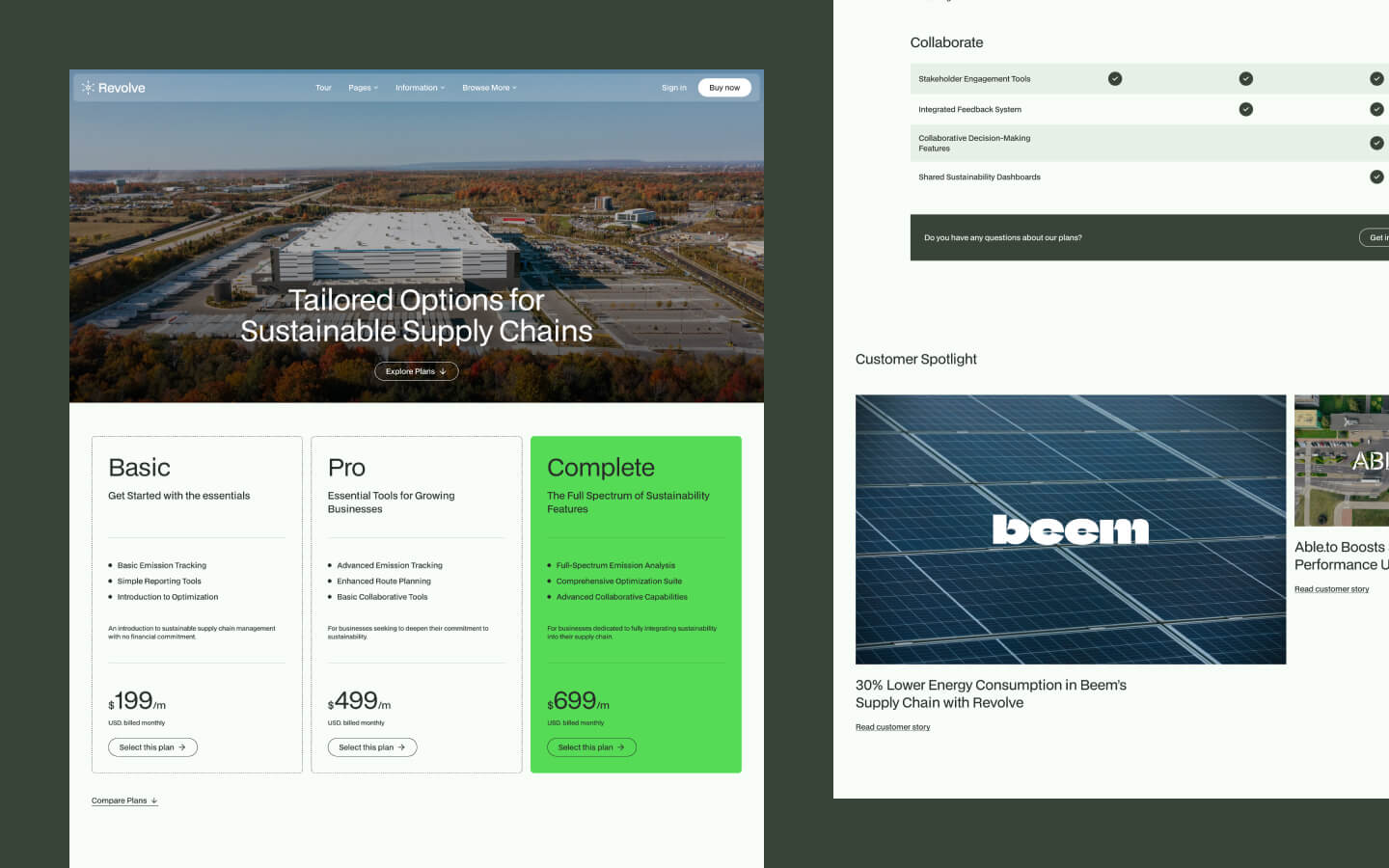Image resolution: width=1389 pixels, height=868 pixels.
Task: Toggle the last-column Integrated Feedback System checkmark
Action: [1376, 109]
